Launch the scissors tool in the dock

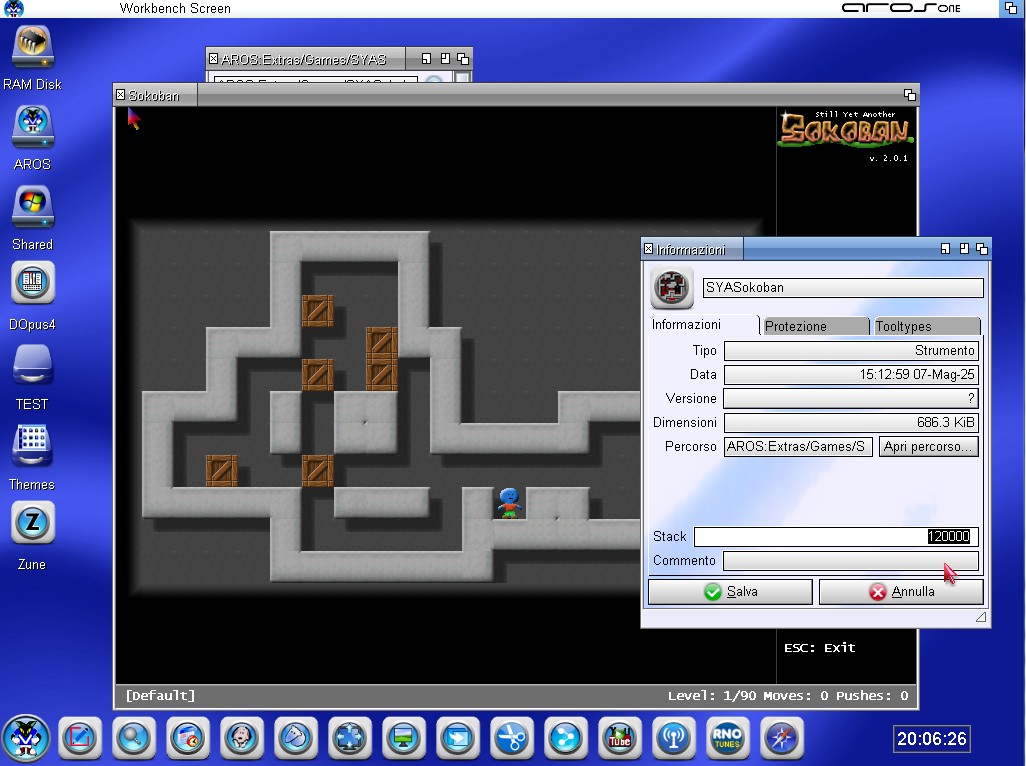coord(511,738)
